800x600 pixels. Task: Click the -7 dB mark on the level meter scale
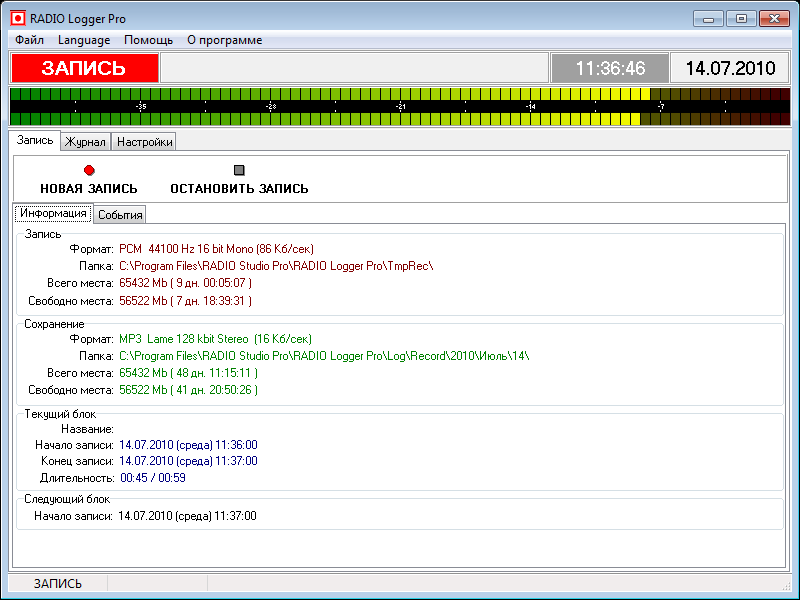click(661, 107)
